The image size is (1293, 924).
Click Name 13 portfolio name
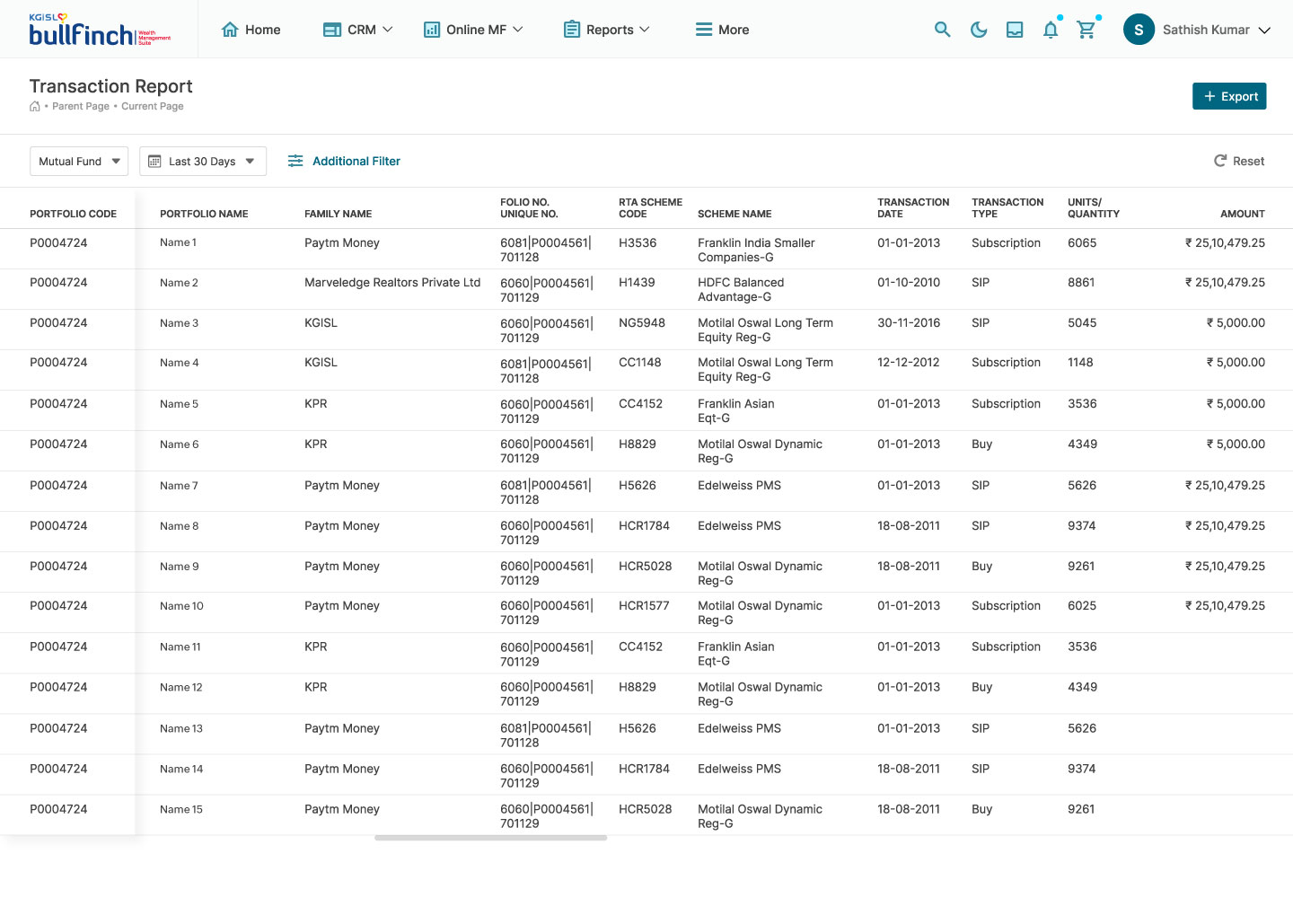click(x=181, y=728)
